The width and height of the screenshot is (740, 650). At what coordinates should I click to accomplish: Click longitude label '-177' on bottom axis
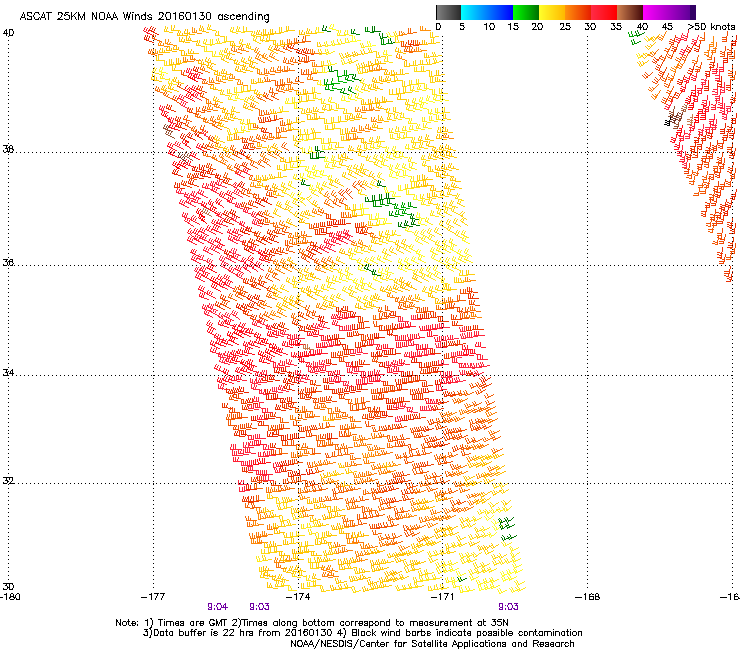click(x=153, y=596)
